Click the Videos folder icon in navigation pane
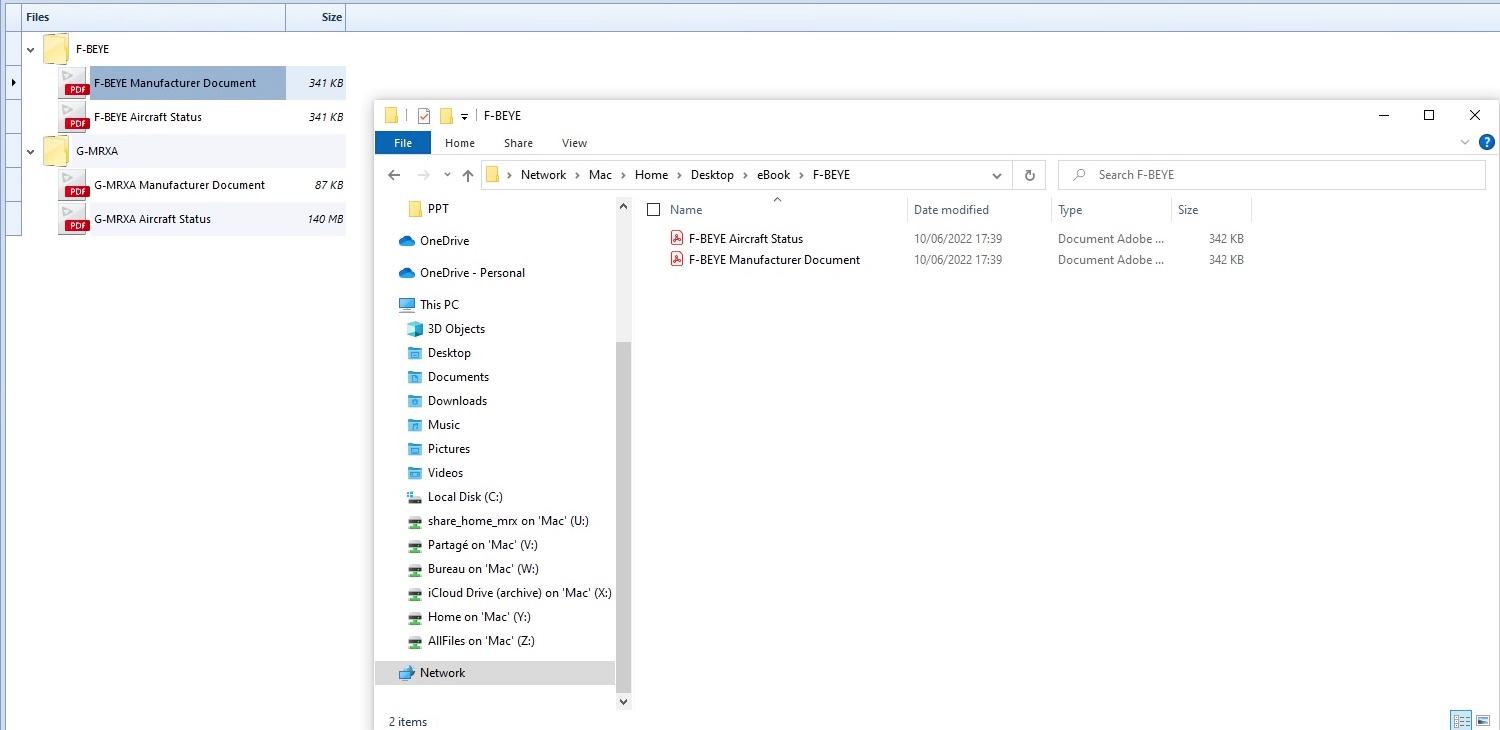 pos(415,473)
